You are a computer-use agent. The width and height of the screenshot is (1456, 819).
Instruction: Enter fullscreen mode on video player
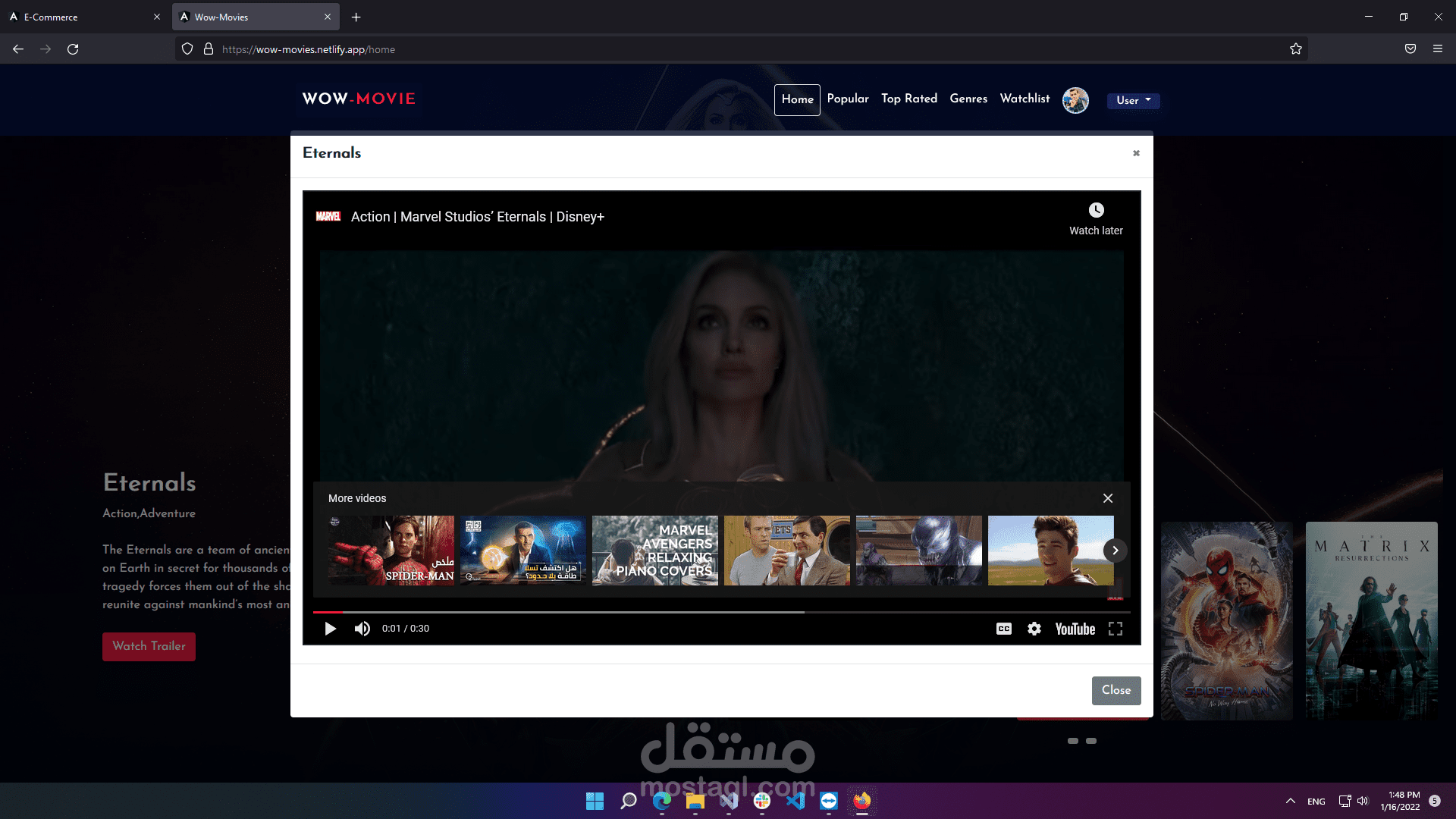point(1115,629)
